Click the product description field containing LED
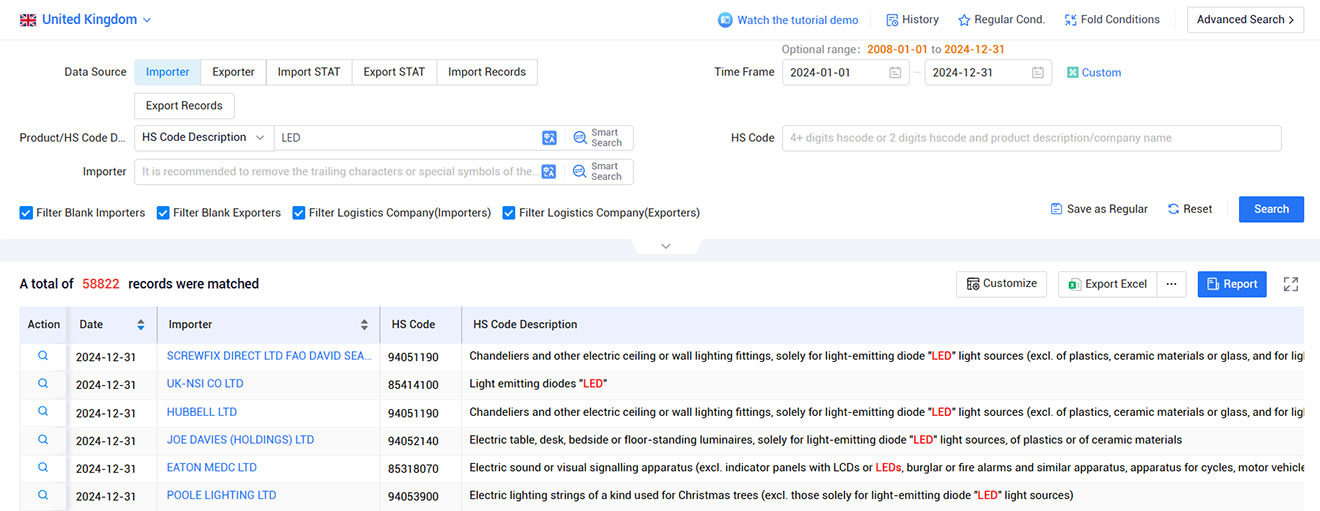The width and height of the screenshot is (1320, 511). point(408,138)
